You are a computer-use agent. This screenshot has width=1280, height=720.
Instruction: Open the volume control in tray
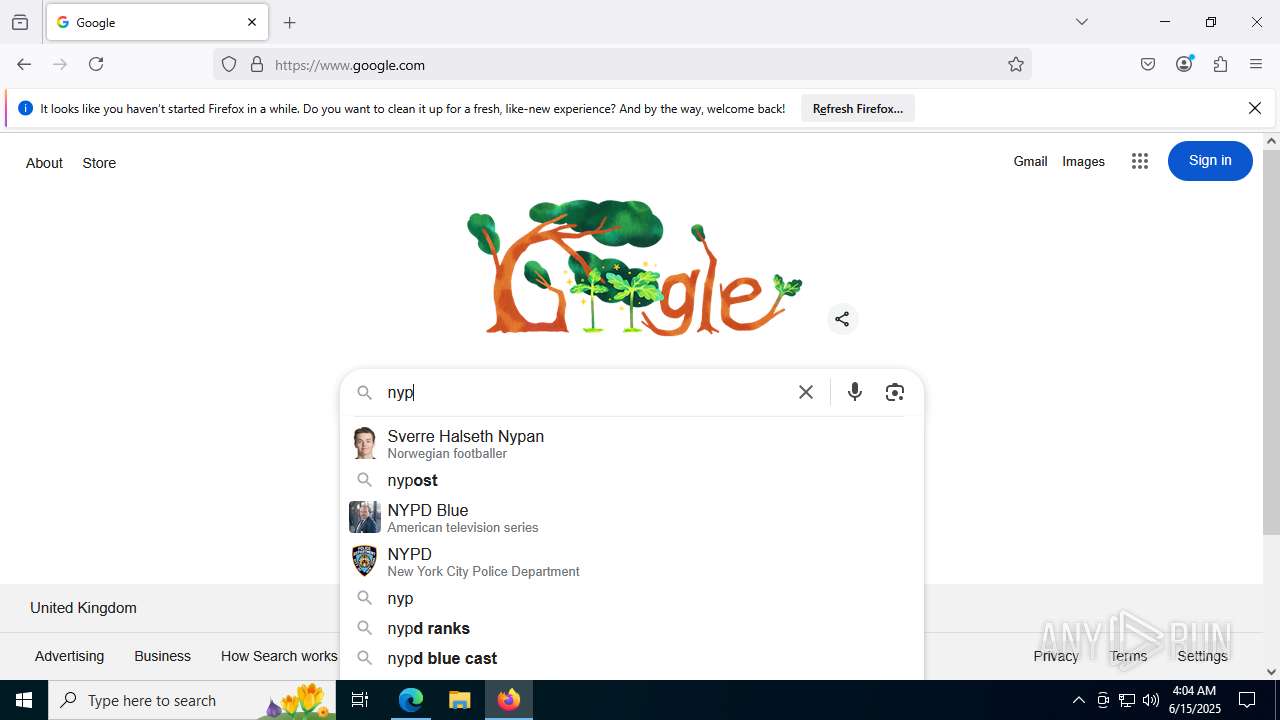1151,700
